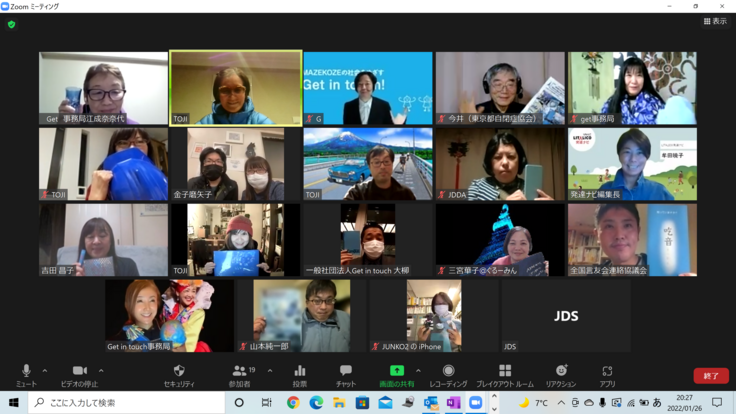Open the 表示 view menu
Image resolution: width=736 pixels, height=414 pixels.
pyautogui.click(x=715, y=21)
